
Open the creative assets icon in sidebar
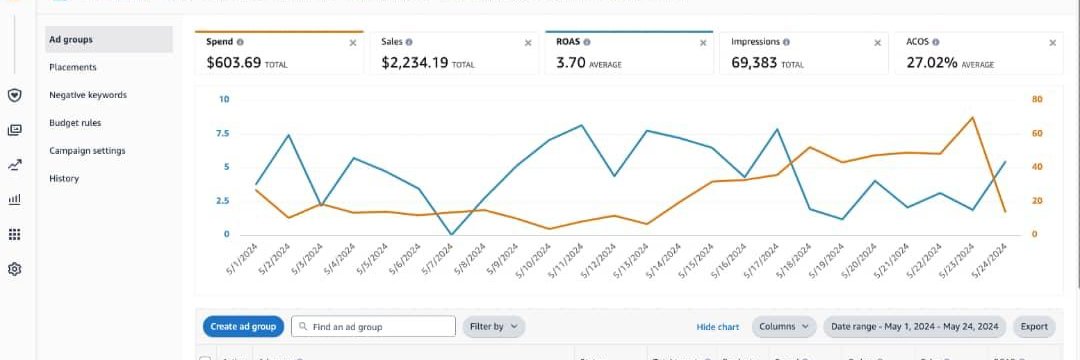[x=14, y=130]
